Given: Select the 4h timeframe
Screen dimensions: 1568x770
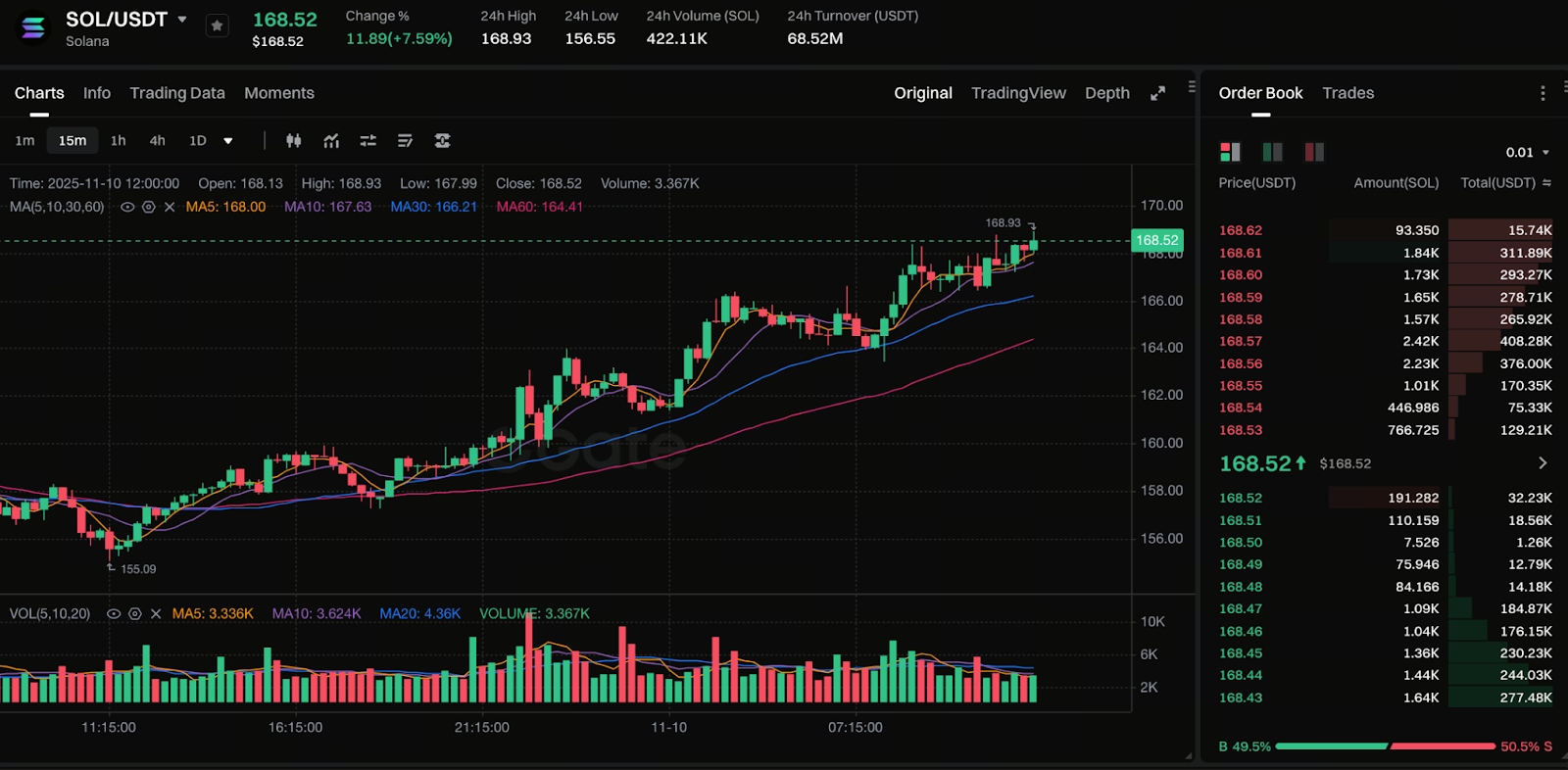Looking at the screenshot, I should [x=157, y=141].
